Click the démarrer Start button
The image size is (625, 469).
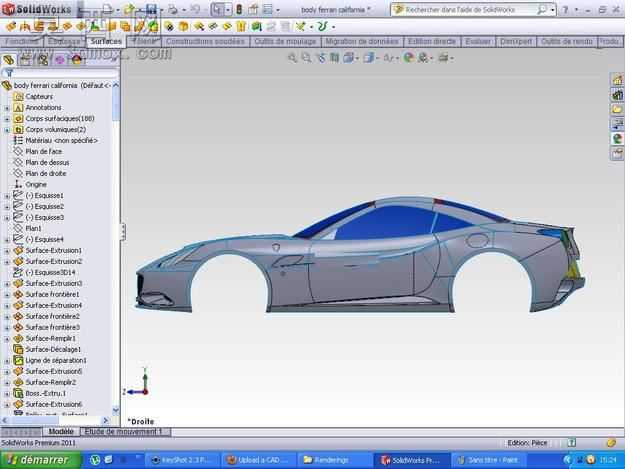pyautogui.click(x=40, y=460)
